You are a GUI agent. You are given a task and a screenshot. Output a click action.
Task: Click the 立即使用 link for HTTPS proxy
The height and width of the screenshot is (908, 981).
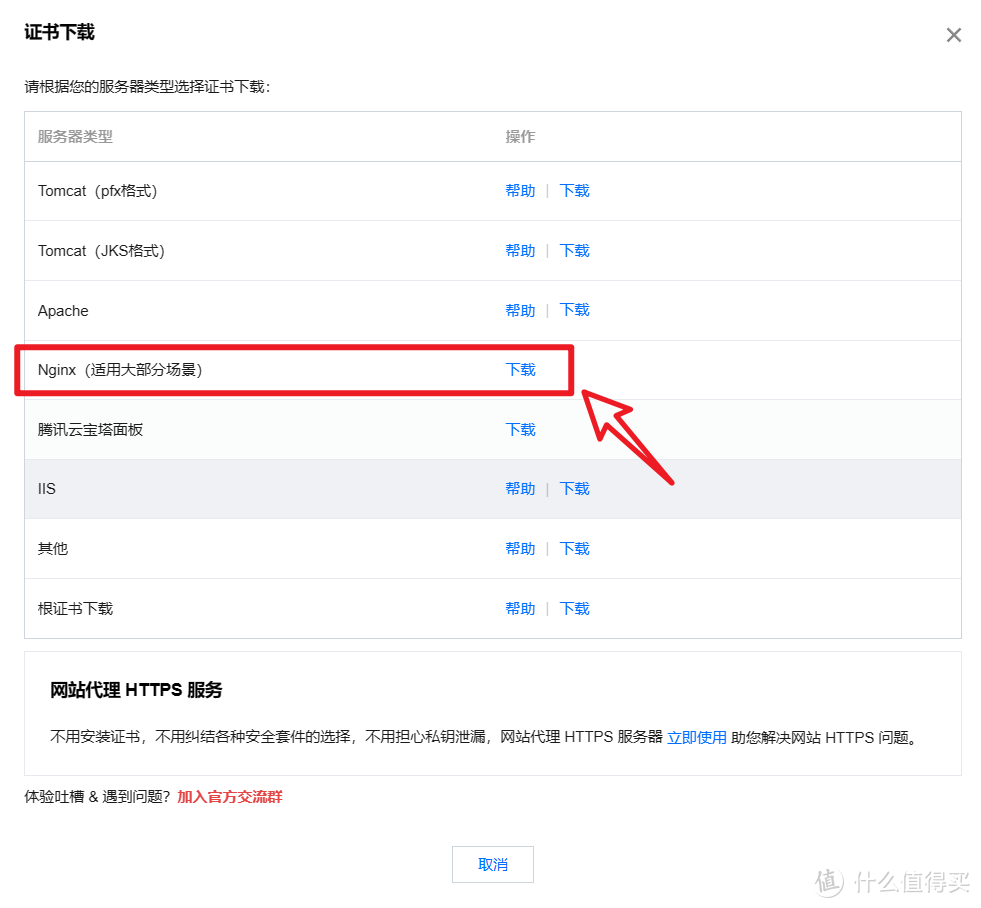click(x=696, y=738)
